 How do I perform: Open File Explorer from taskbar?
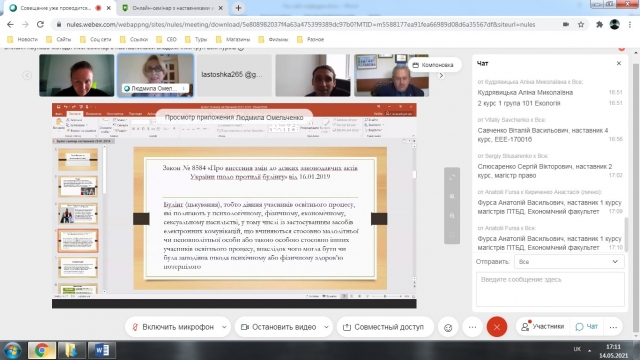(71, 350)
